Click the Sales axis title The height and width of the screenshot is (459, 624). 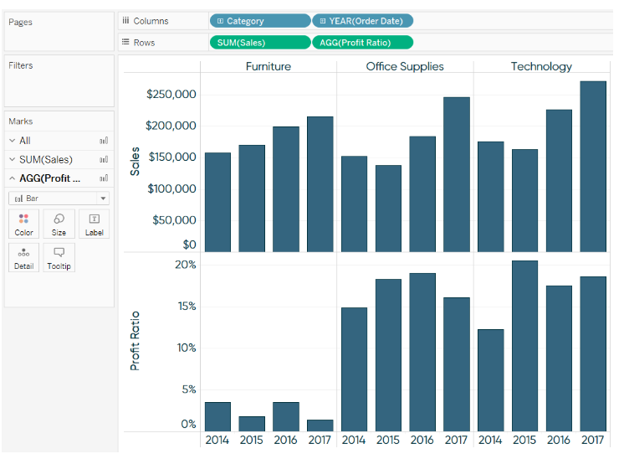135,161
